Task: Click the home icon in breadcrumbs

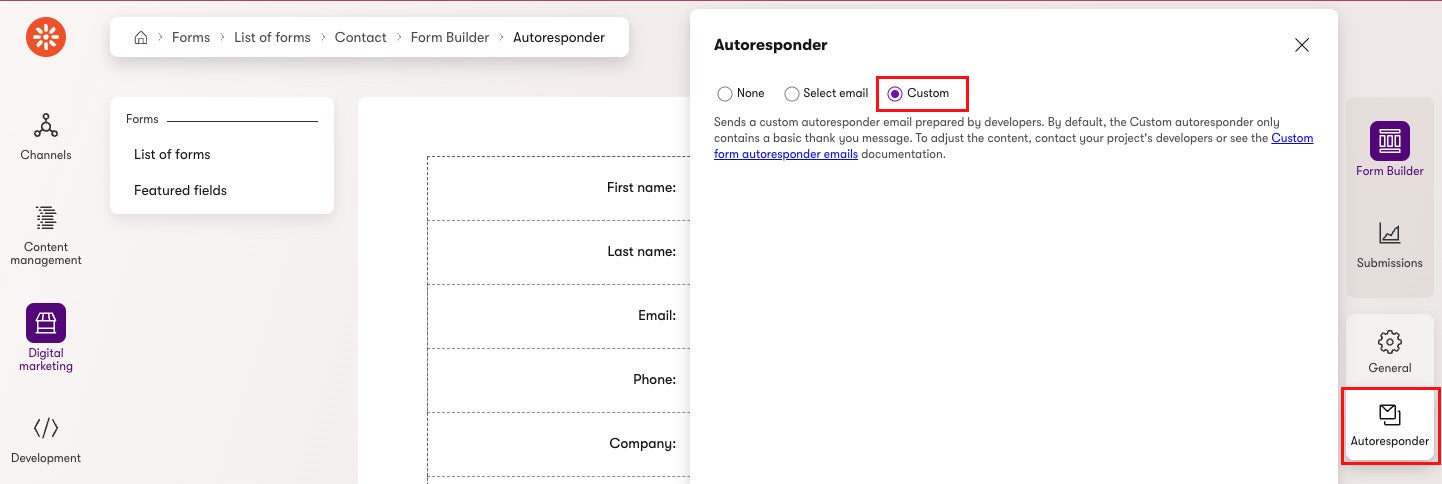Action: coord(141,37)
